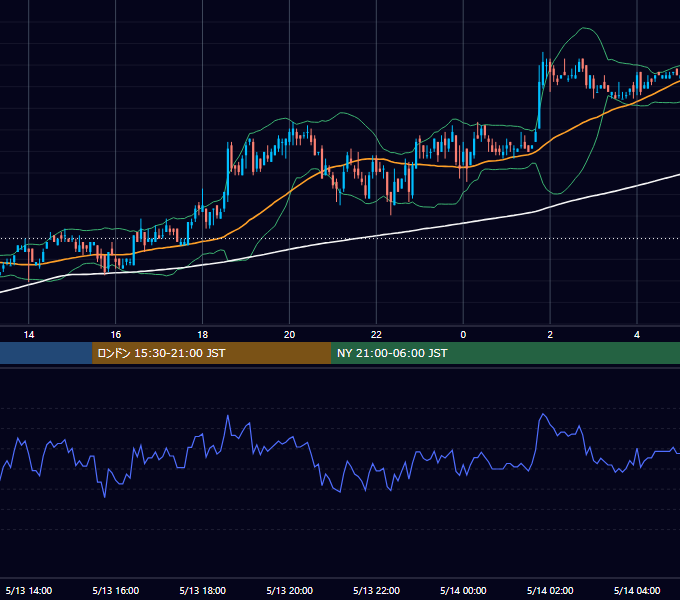Click the 5/13 20:00 time label

[x=290, y=590]
